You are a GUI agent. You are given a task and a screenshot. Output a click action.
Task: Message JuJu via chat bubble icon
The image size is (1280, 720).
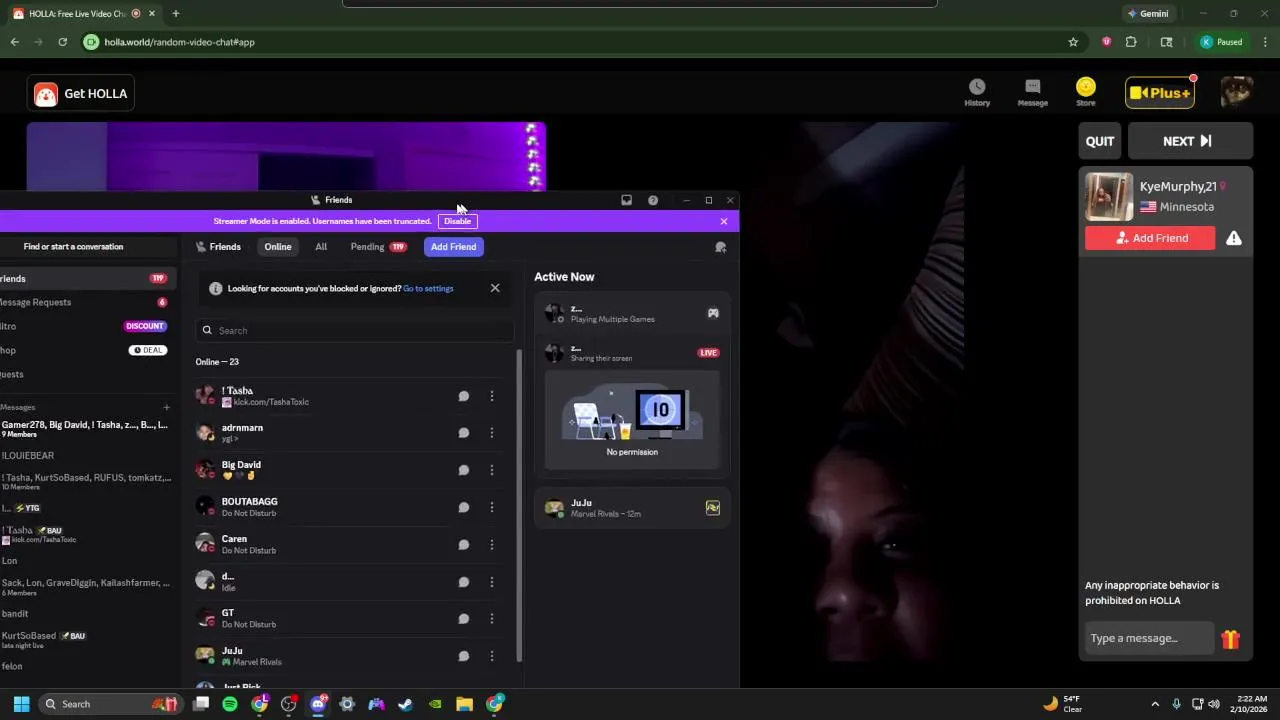[x=464, y=656]
